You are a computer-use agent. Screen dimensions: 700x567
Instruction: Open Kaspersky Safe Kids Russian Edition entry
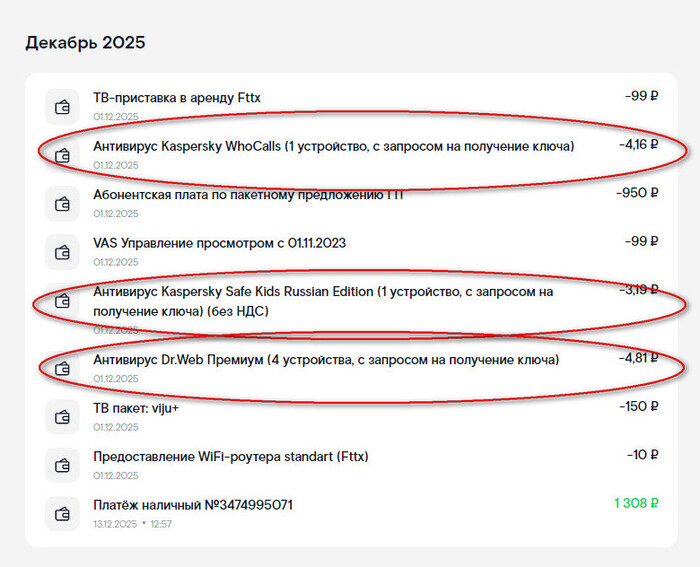pyautogui.click(x=322, y=301)
